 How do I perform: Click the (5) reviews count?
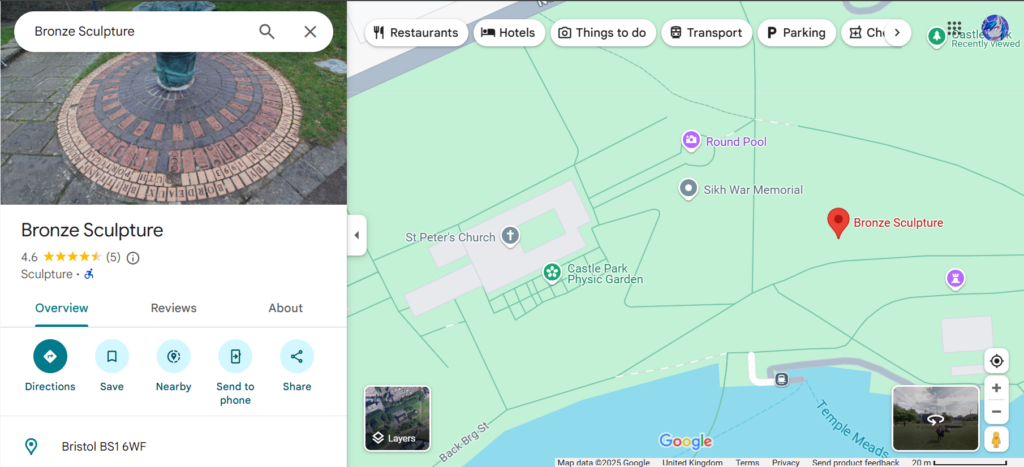click(x=113, y=257)
